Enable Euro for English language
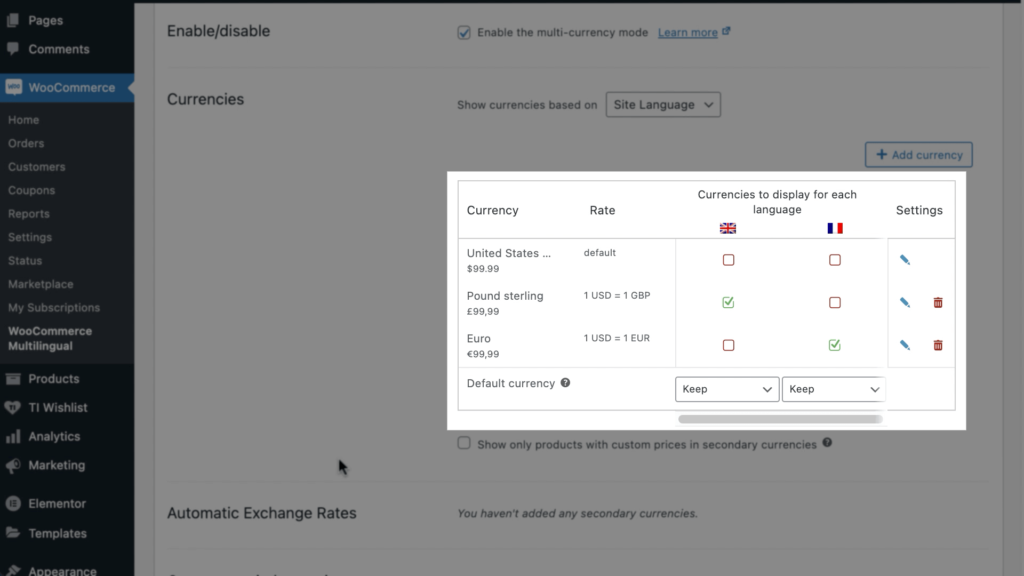 tap(728, 345)
